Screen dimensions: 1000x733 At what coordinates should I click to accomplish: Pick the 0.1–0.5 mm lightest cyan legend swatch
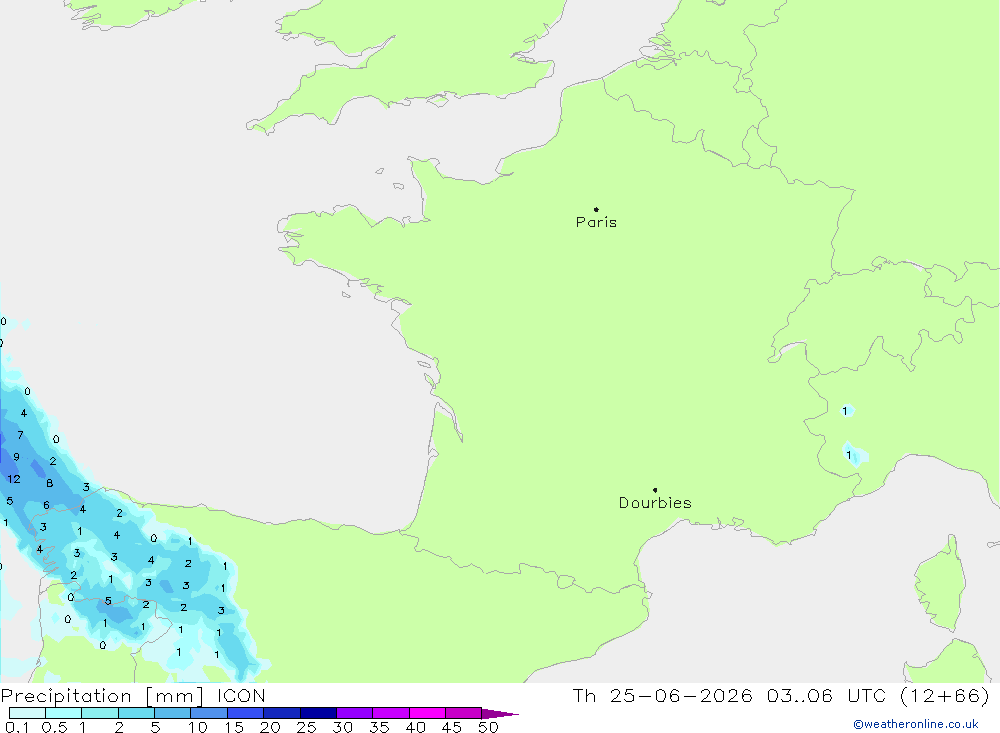click(27, 713)
